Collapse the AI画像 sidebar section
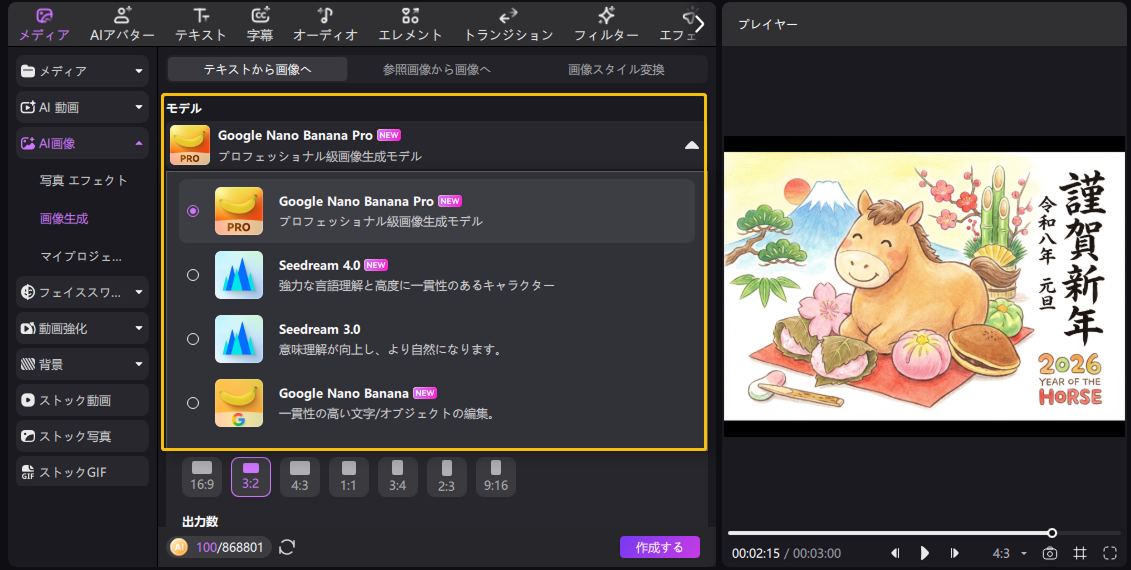Viewport: 1131px width, 570px height. click(x=138, y=144)
